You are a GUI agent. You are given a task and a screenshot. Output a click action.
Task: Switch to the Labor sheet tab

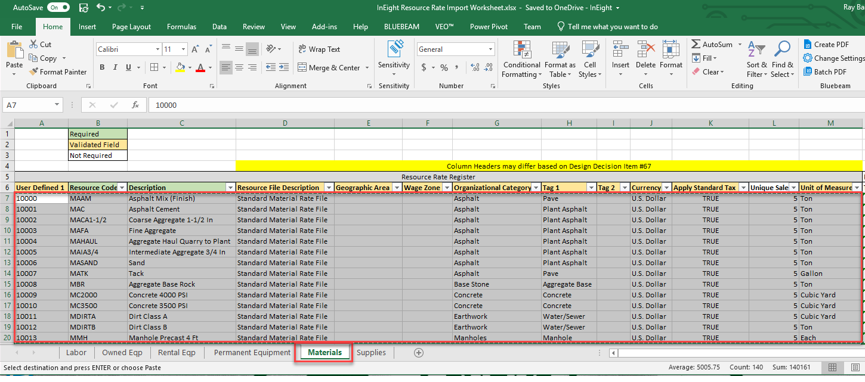(76, 352)
